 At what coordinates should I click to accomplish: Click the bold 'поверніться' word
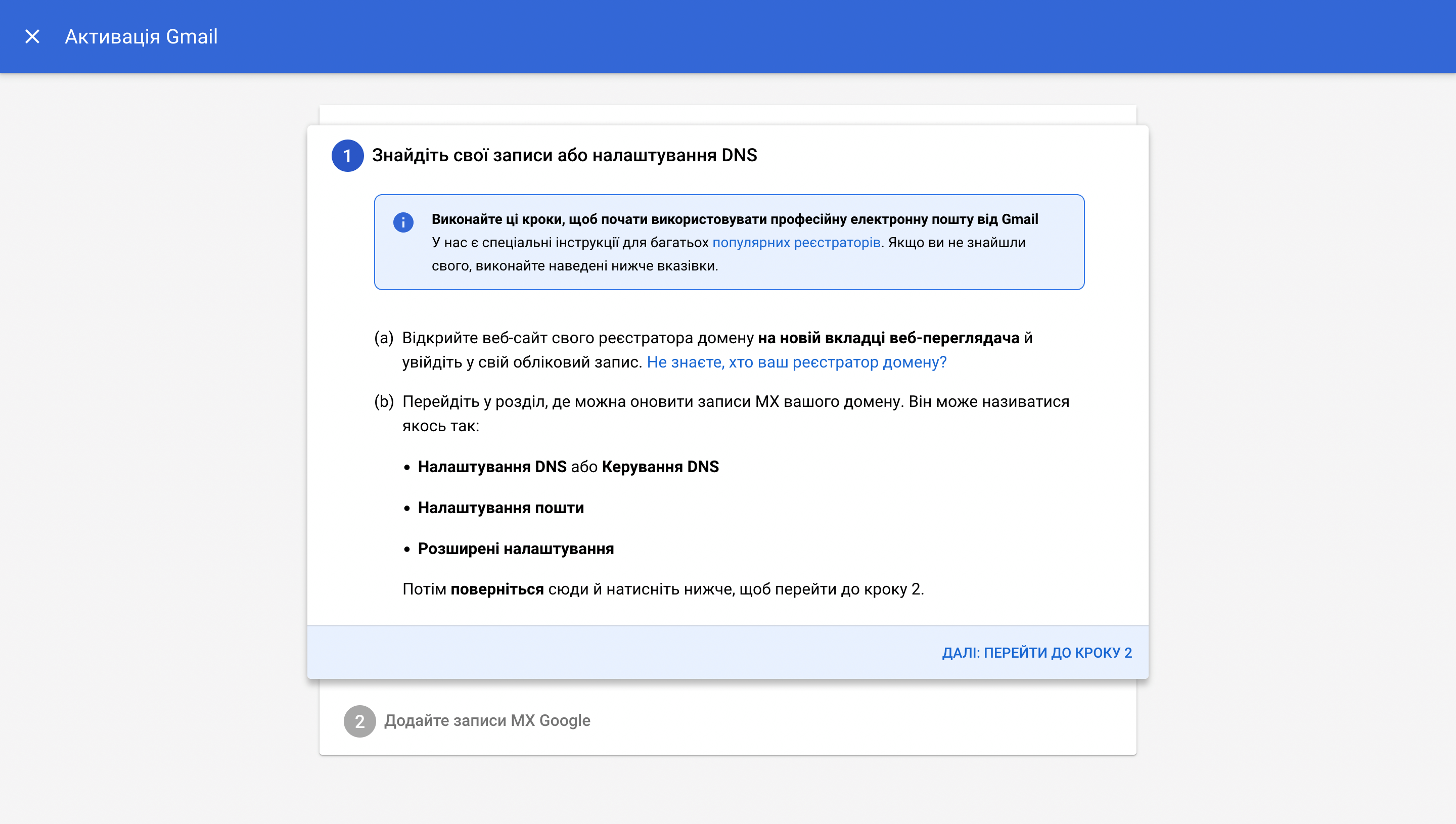[x=497, y=589]
